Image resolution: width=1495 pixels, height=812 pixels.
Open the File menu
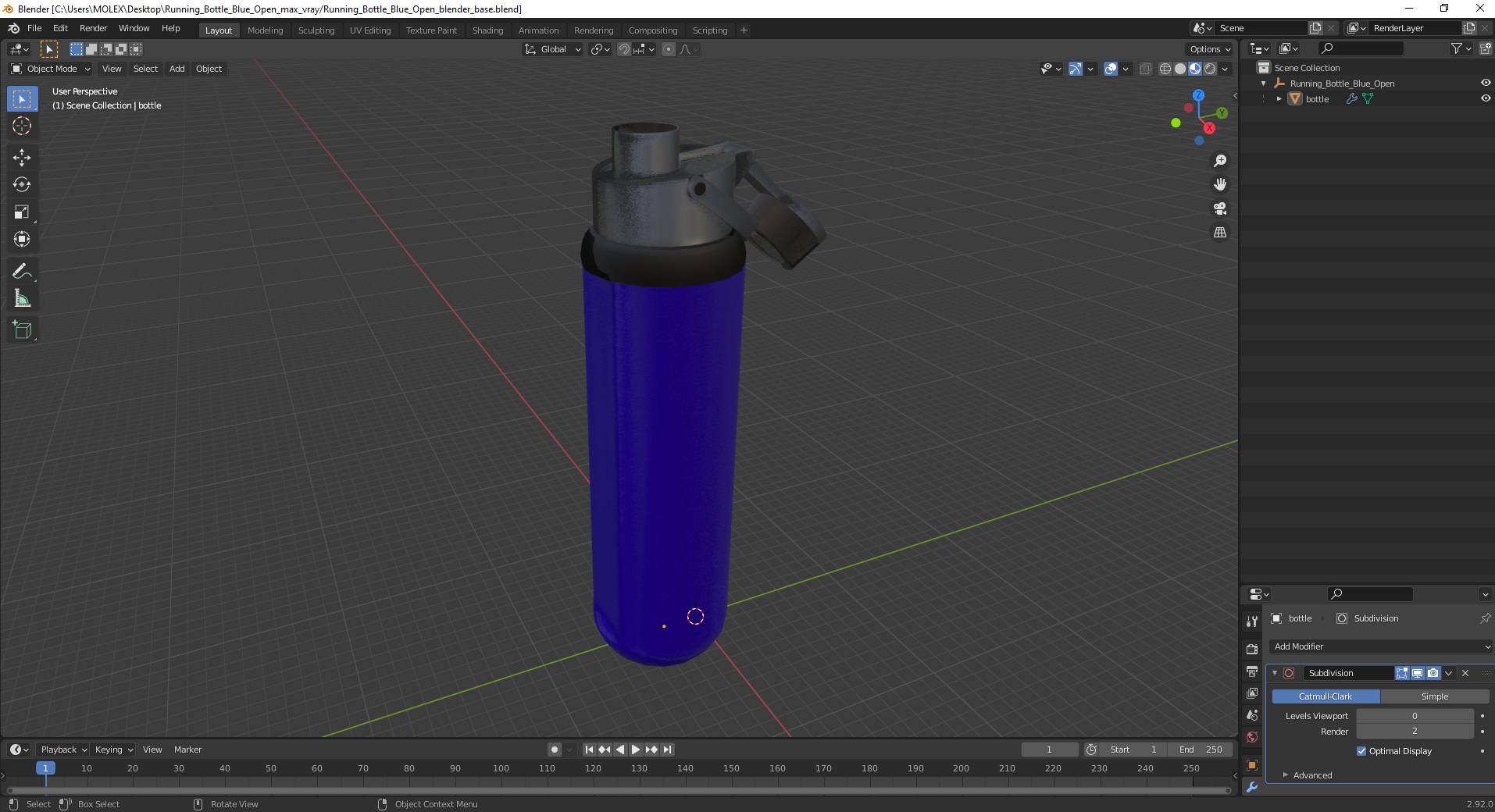(x=34, y=28)
